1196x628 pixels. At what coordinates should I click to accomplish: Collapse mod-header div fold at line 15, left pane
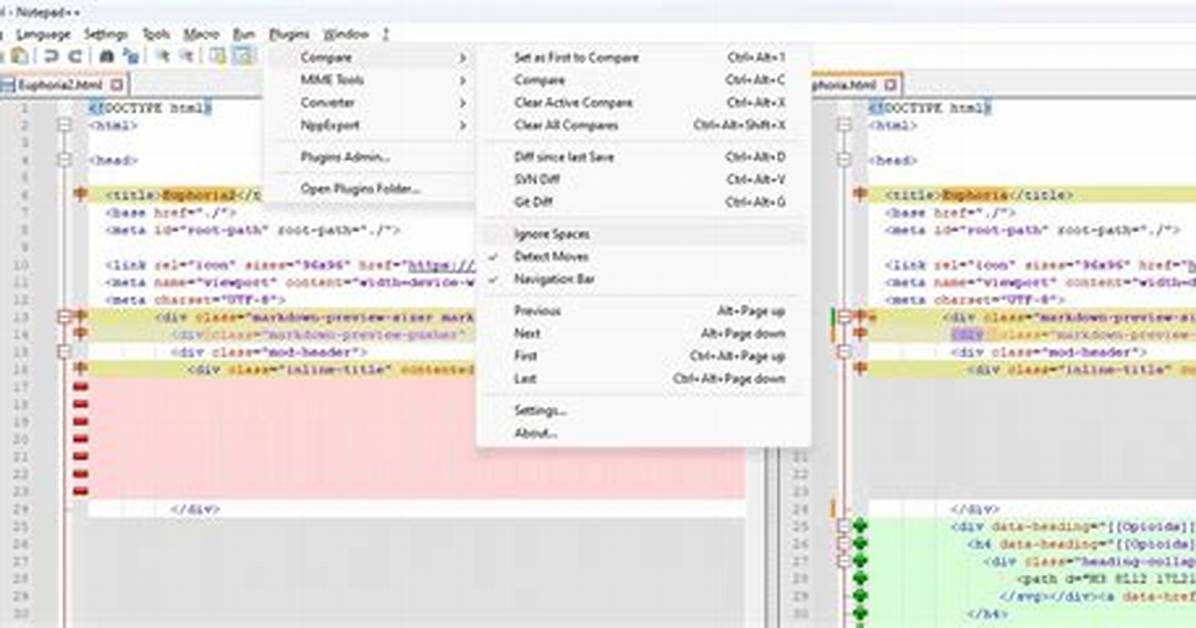(65, 352)
